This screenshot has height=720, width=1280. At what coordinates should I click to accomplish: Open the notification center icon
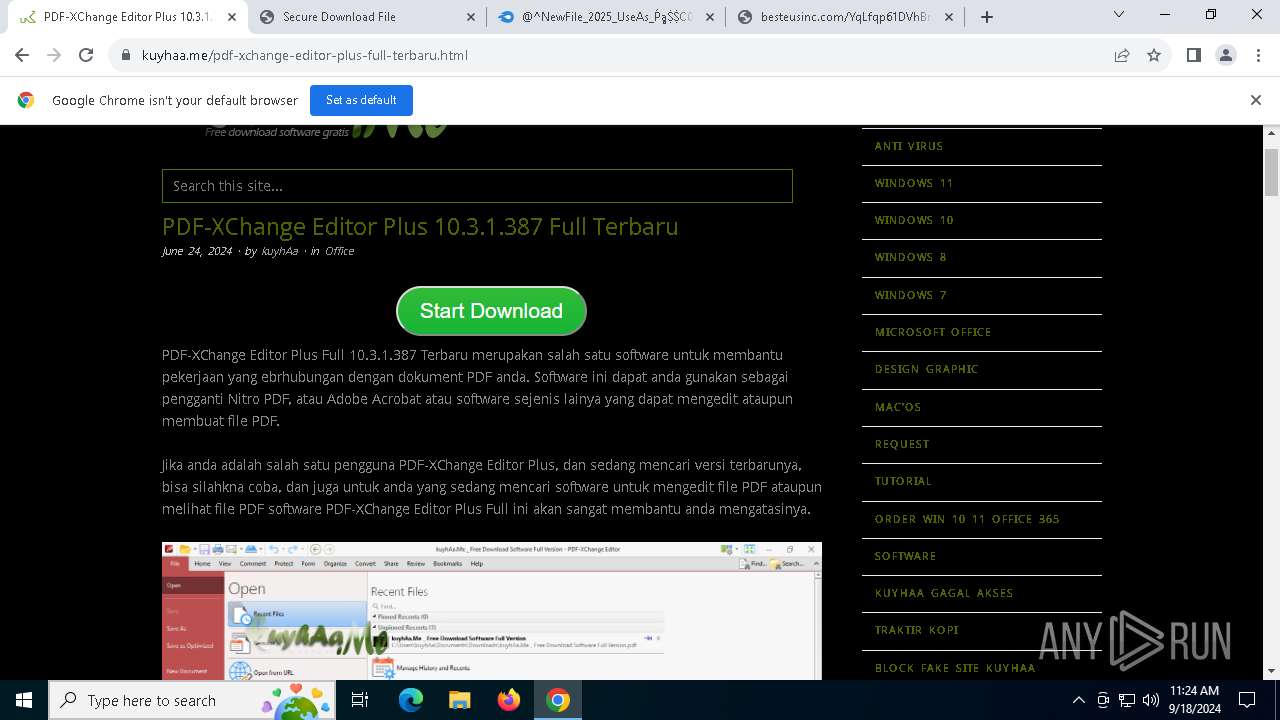pyautogui.click(x=1247, y=700)
